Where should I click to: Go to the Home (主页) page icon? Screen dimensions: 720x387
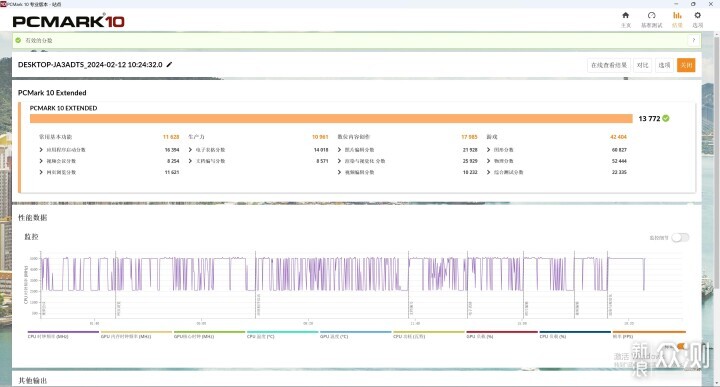[625, 15]
